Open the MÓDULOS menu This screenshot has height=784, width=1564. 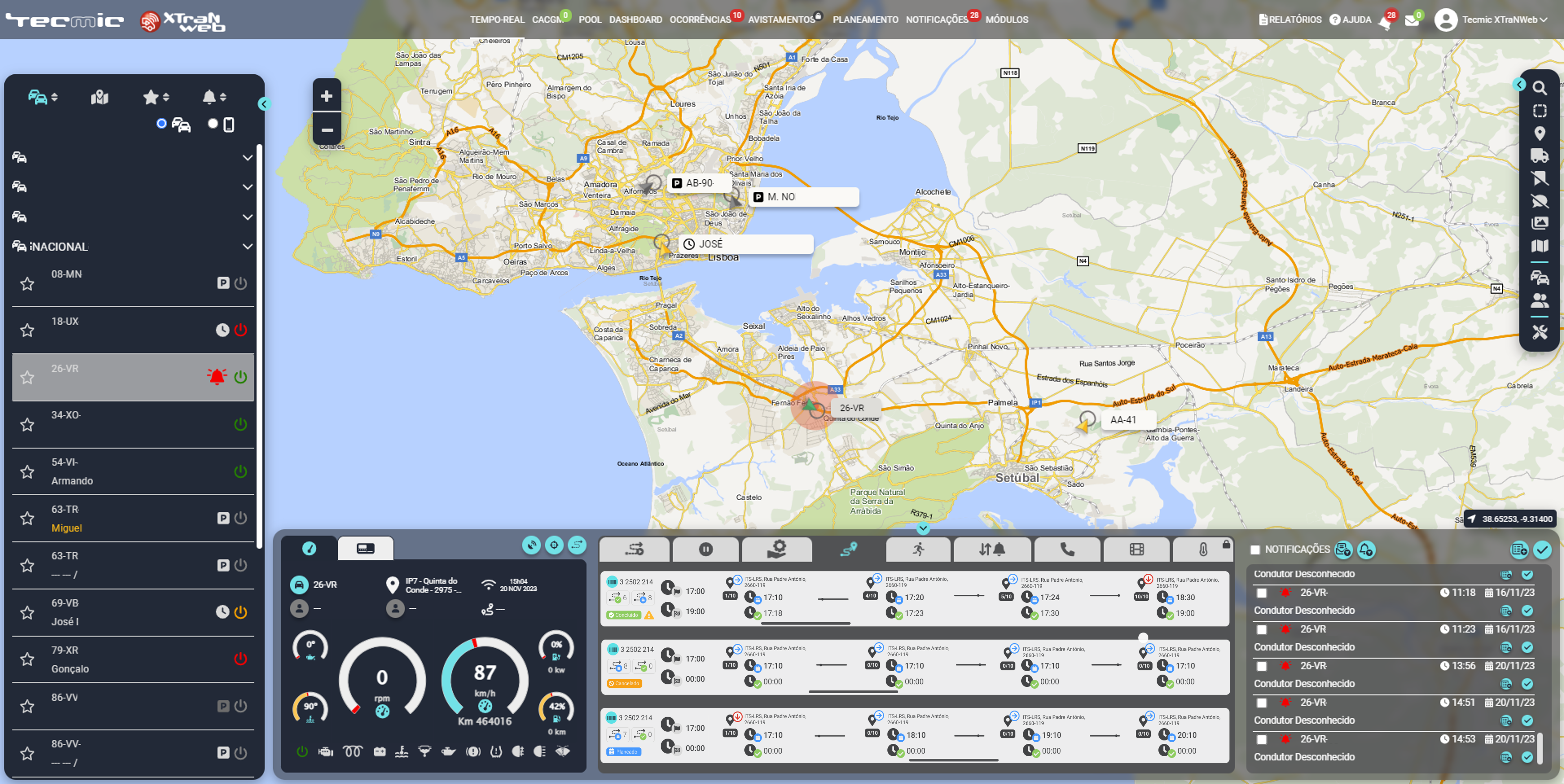(x=1007, y=20)
